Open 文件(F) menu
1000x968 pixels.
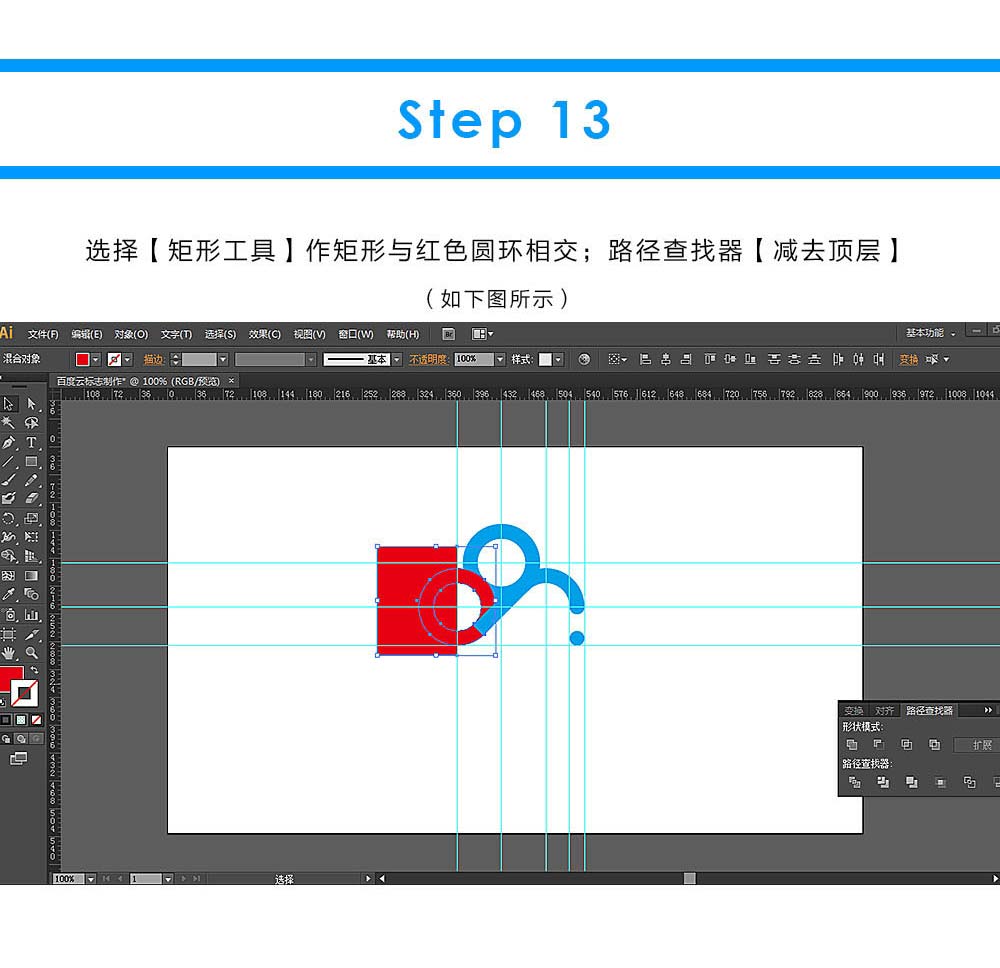coord(43,334)
